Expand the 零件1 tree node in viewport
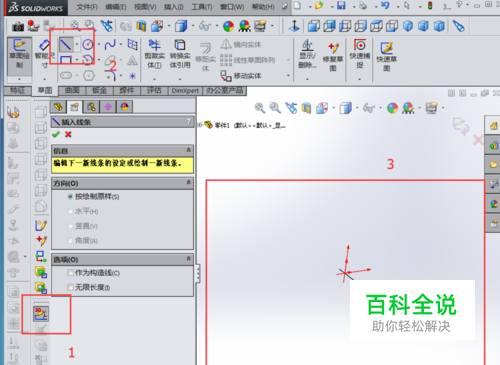The height and width of the screenshot is (365, 500). [x=199, y=125]
